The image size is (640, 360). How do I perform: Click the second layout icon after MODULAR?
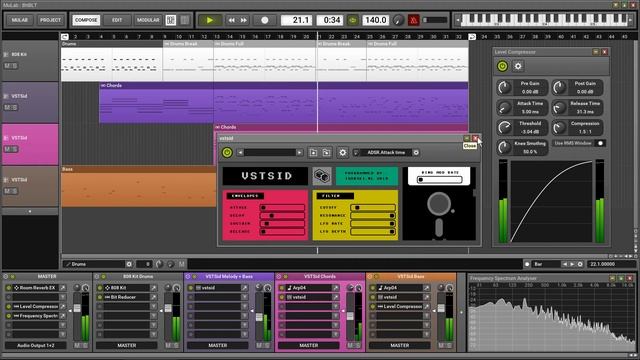[184, 20]
